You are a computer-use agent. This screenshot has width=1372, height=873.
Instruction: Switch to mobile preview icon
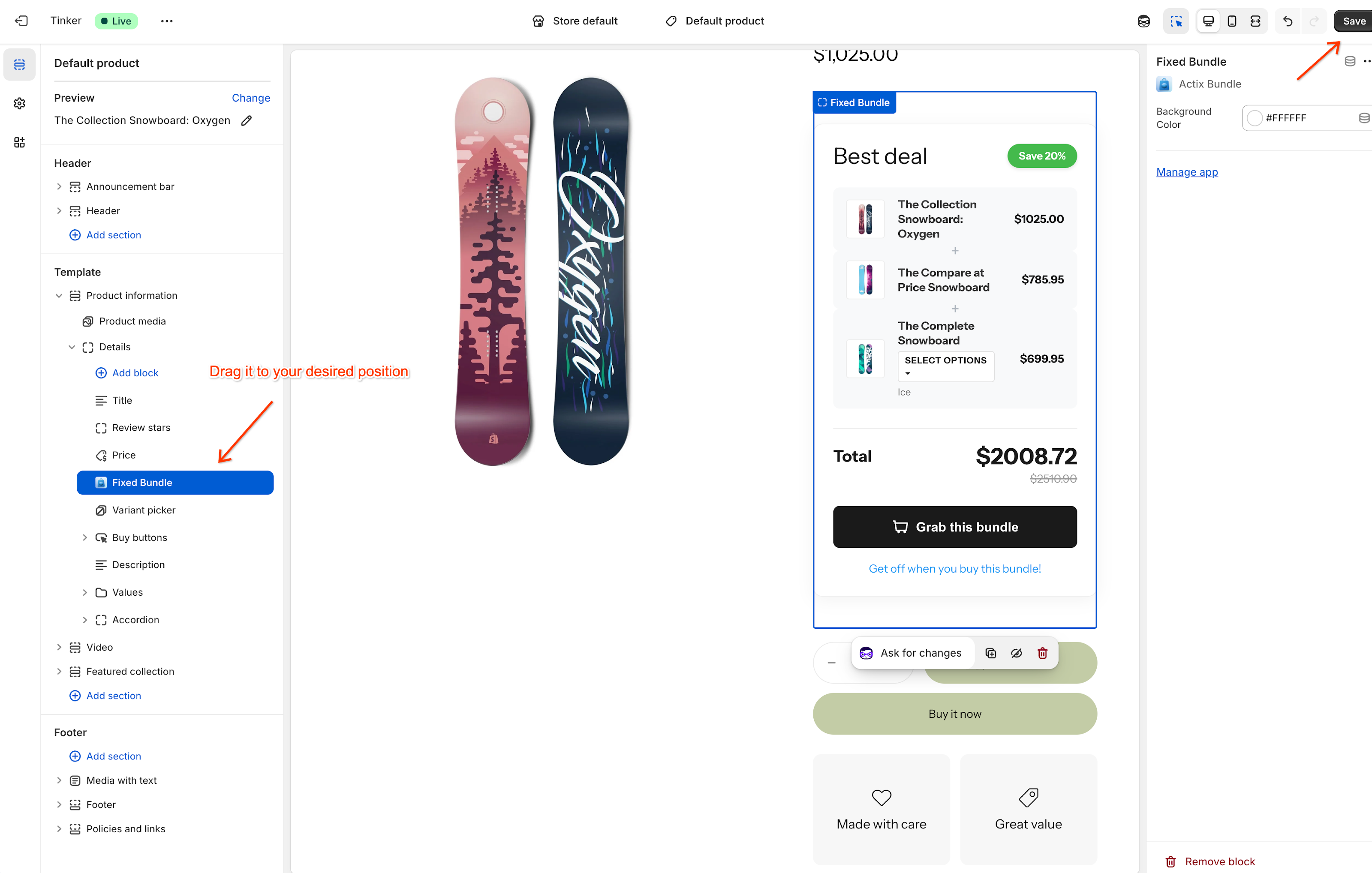pos(1231,21)
